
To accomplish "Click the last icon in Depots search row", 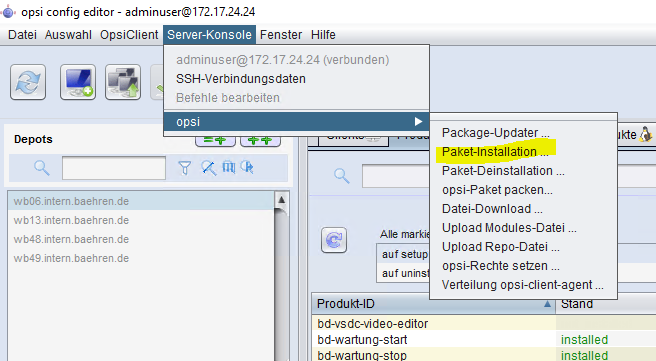I will coord(247,168).
